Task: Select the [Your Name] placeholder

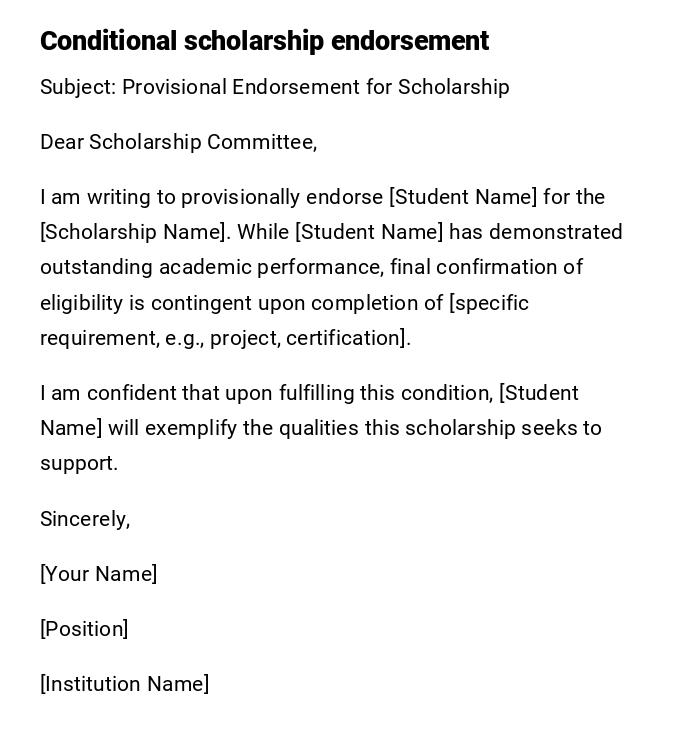Action: (98, 574)
